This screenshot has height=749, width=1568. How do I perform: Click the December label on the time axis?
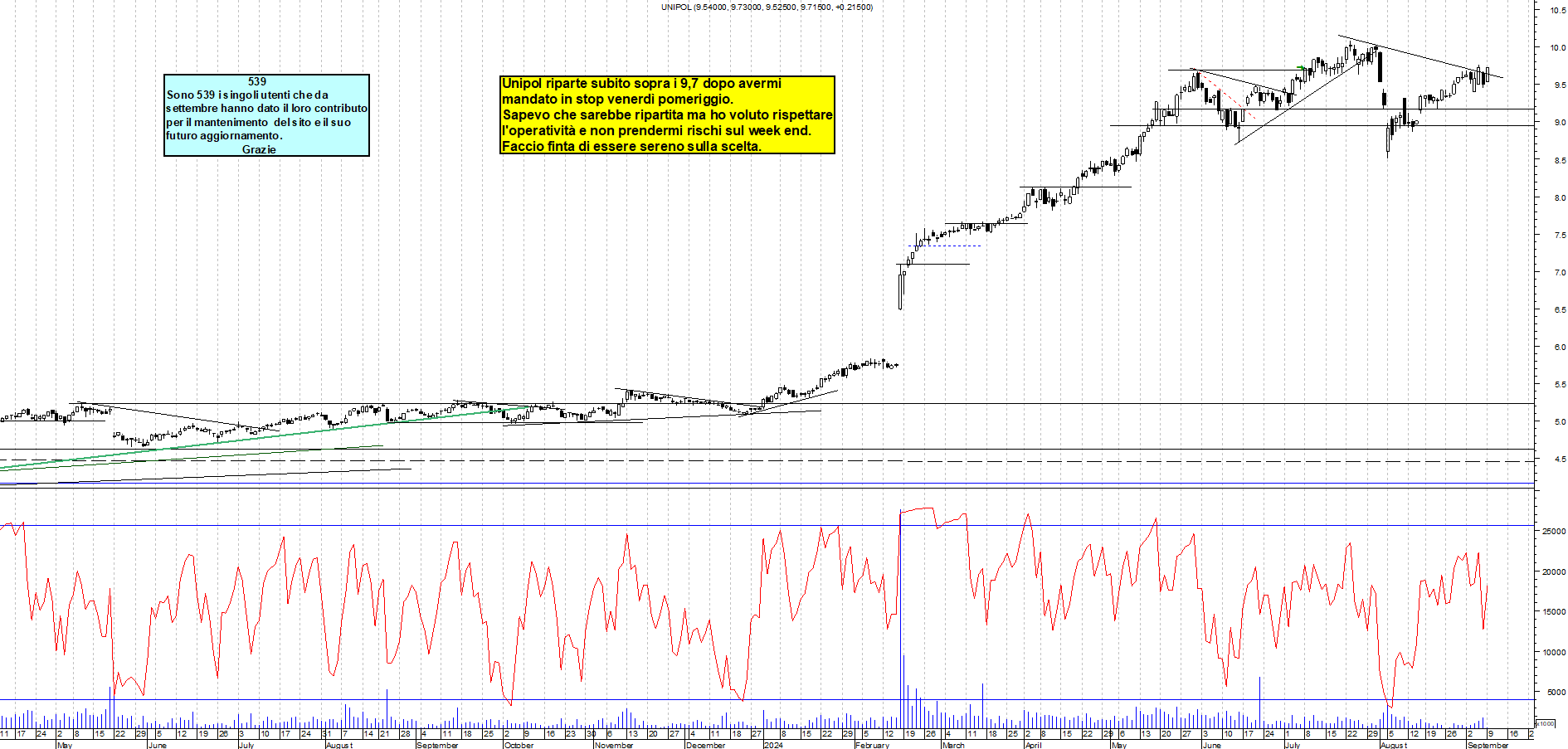[x=705, y=745]
